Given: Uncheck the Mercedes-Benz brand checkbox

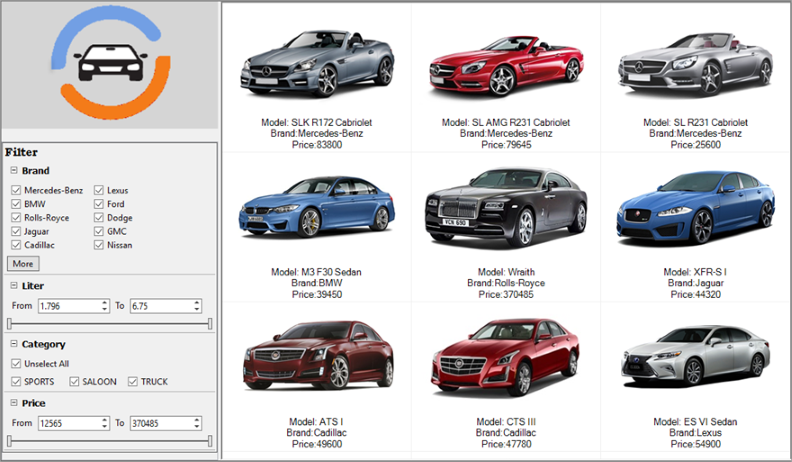Looking at the screenshot, I should click(16, 190).
